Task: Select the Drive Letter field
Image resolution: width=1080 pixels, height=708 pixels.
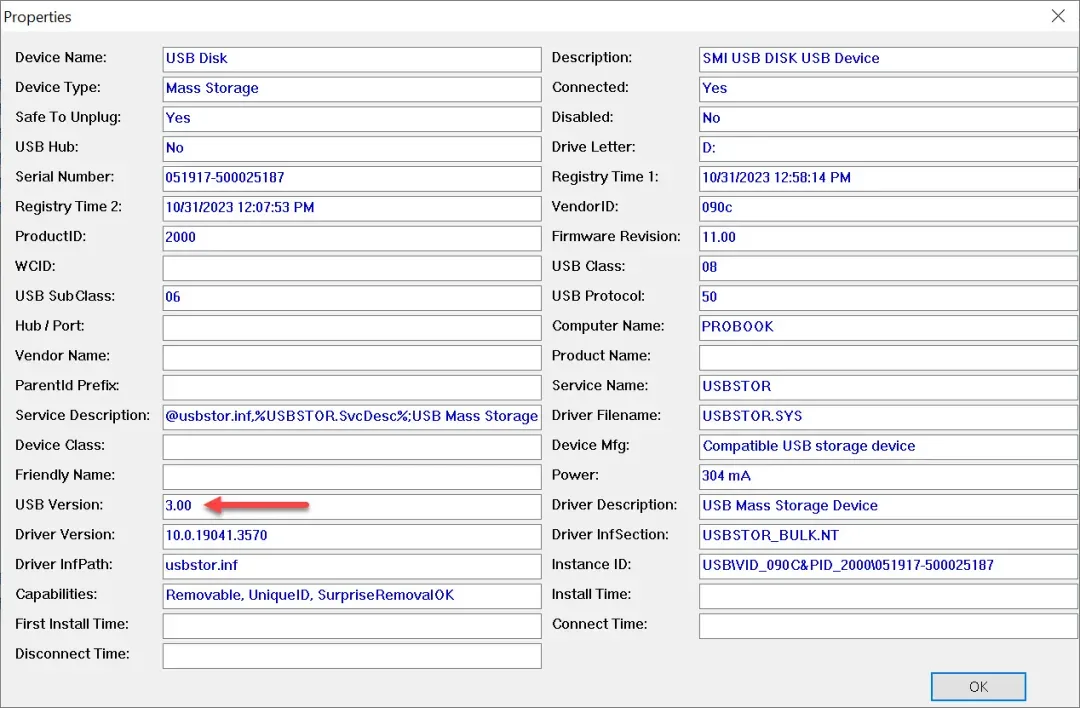Action: pos(887,148)
